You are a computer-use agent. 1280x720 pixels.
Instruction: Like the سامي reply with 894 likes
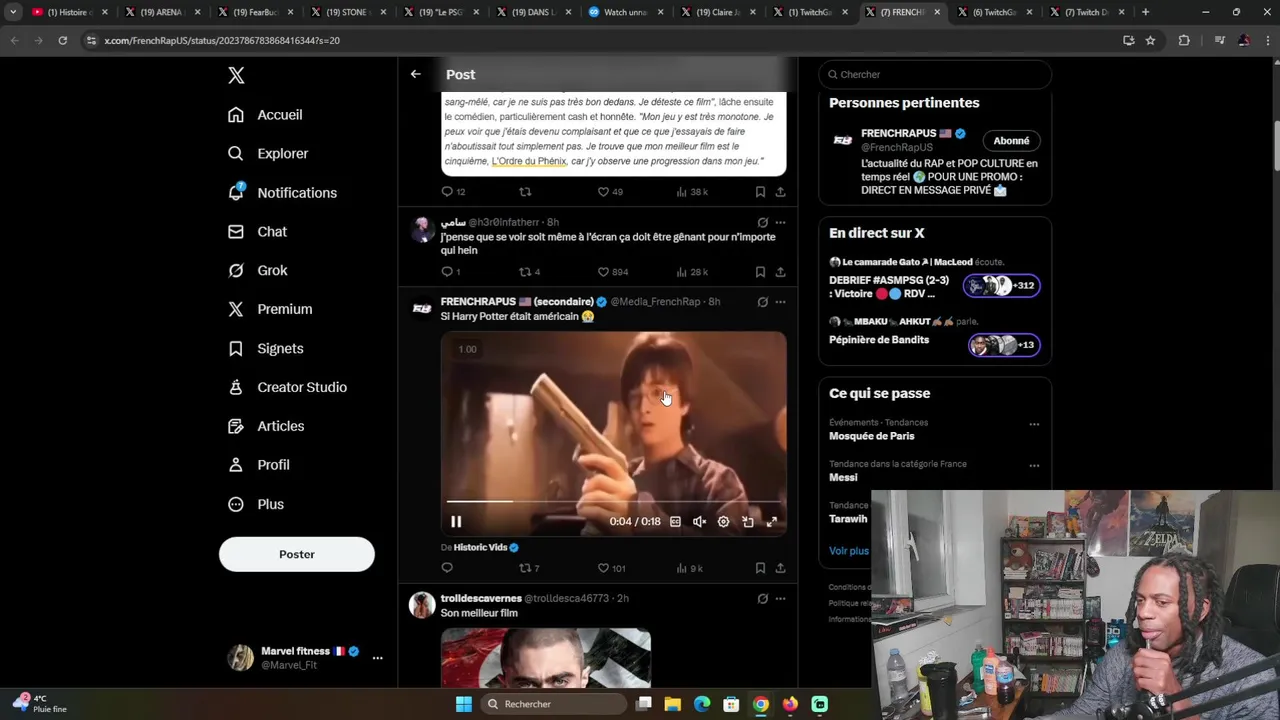coord(612,272)
